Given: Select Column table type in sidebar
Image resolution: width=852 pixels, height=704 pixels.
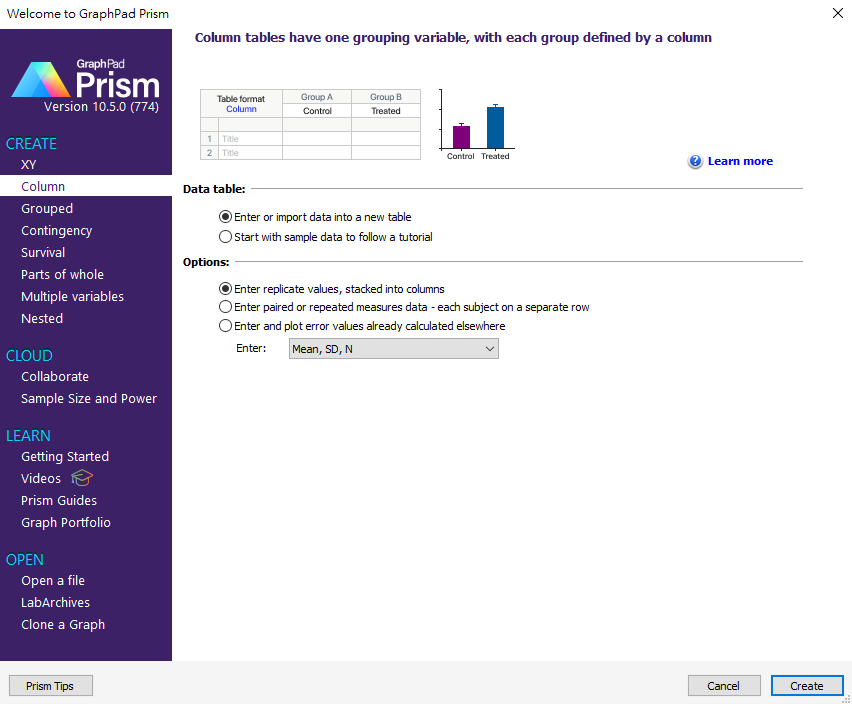Looking at the screenshot, I should (86, 186).
